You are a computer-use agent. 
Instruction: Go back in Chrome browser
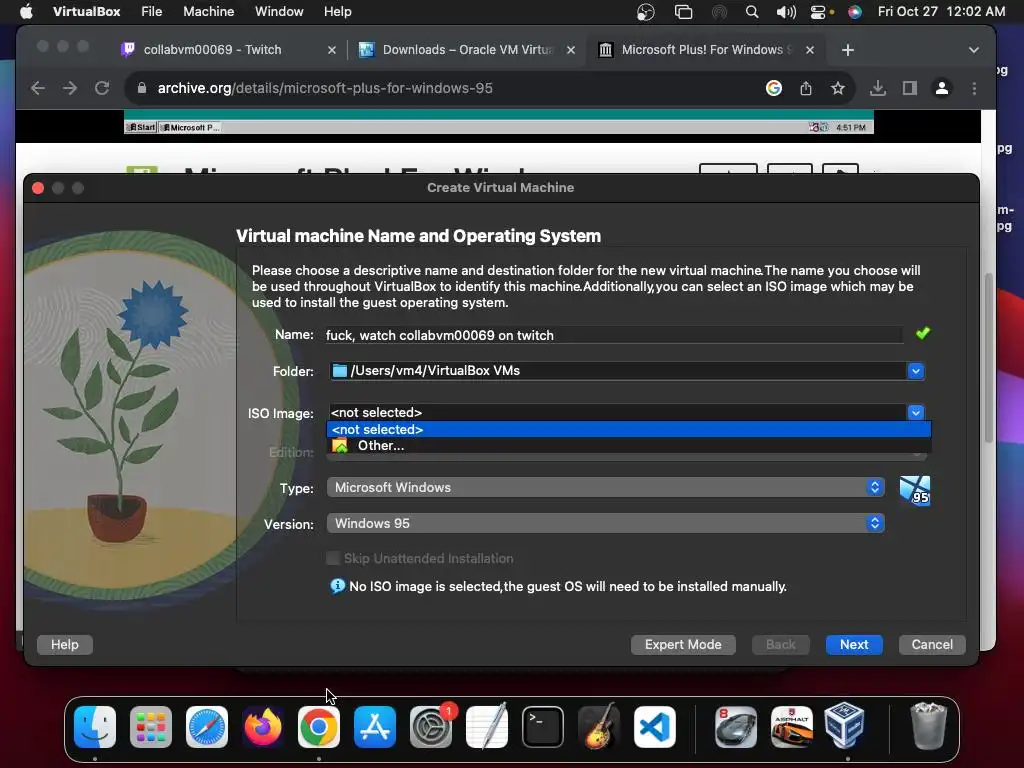point(38,88)
